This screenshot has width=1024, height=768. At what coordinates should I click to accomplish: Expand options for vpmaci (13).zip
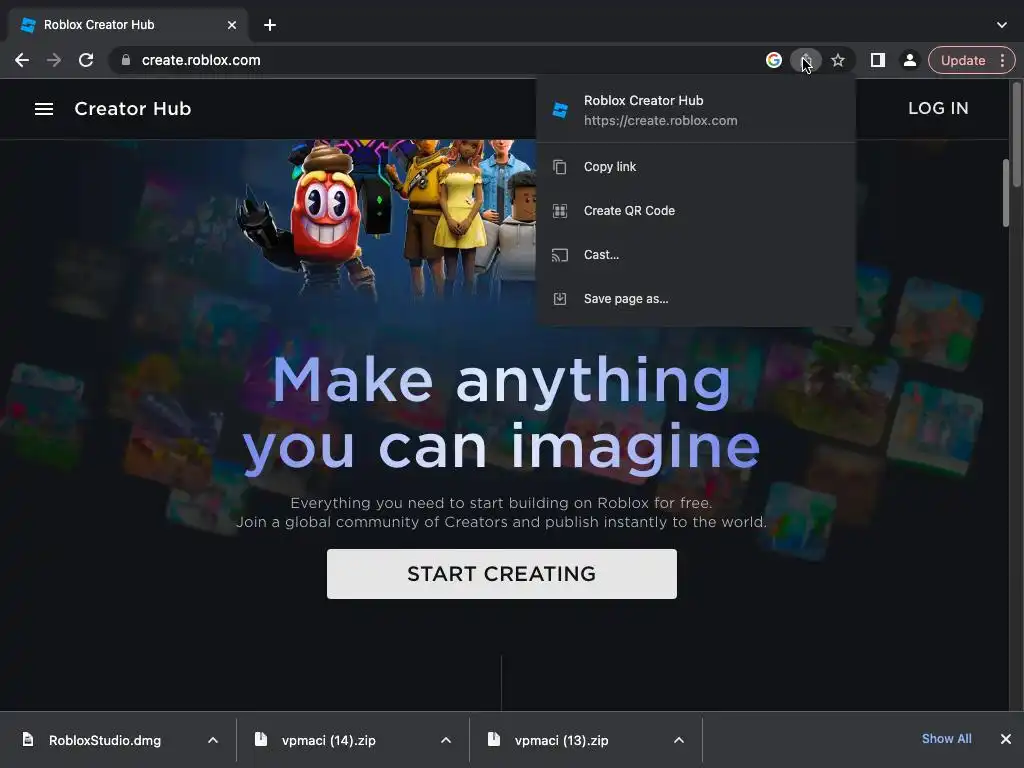(x=679, y=740)
